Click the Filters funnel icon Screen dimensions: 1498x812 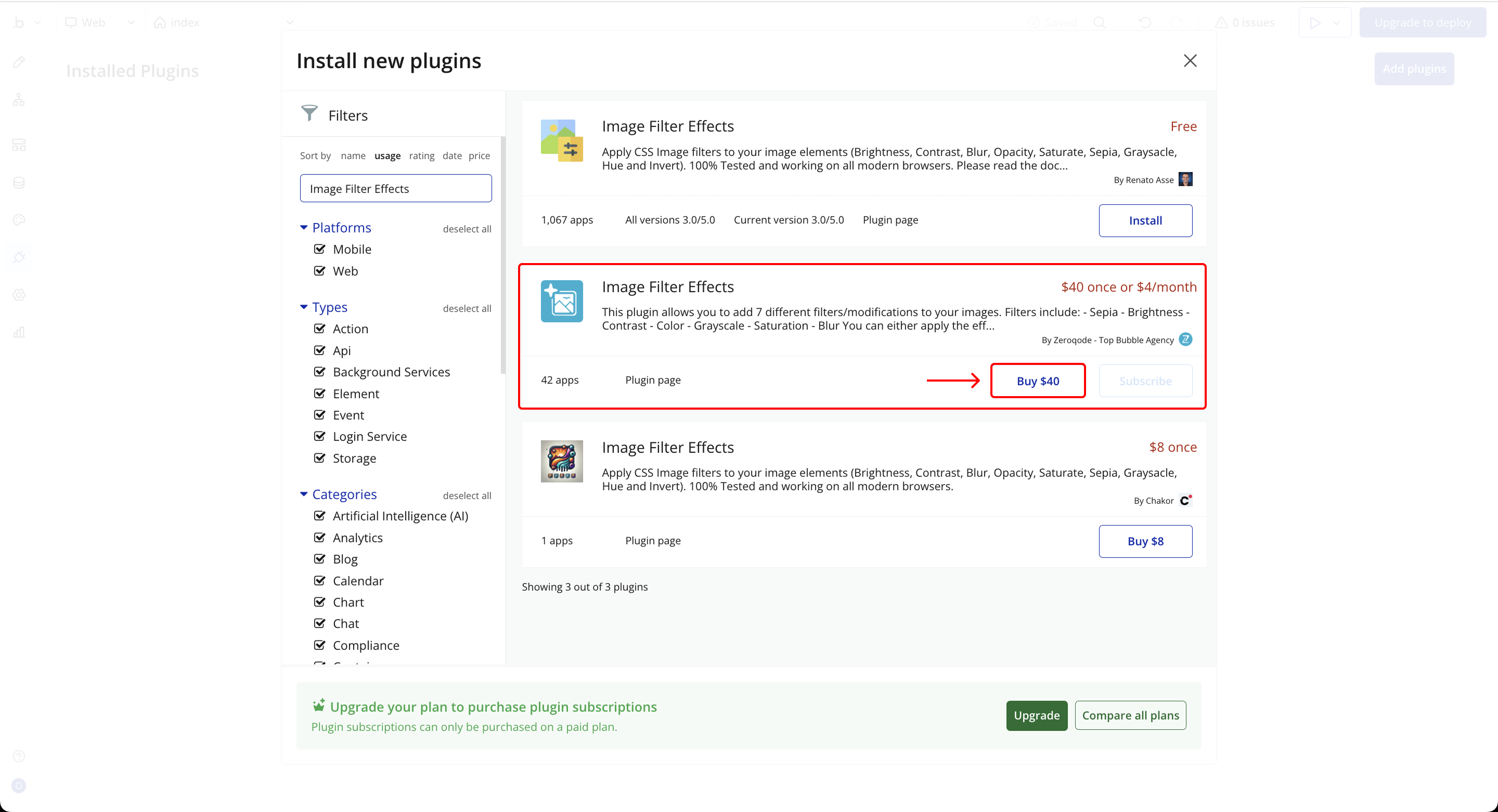pos(309,113)
